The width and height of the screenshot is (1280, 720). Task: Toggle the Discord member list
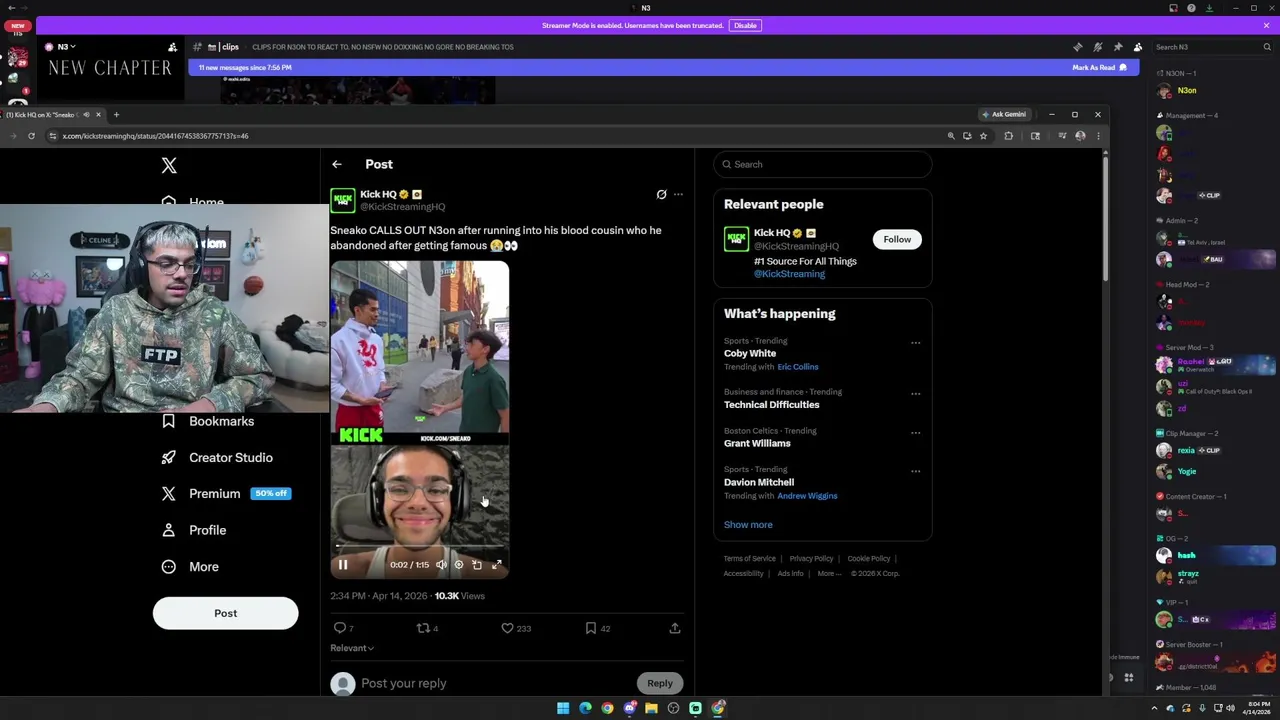[x=1137, y=47]
